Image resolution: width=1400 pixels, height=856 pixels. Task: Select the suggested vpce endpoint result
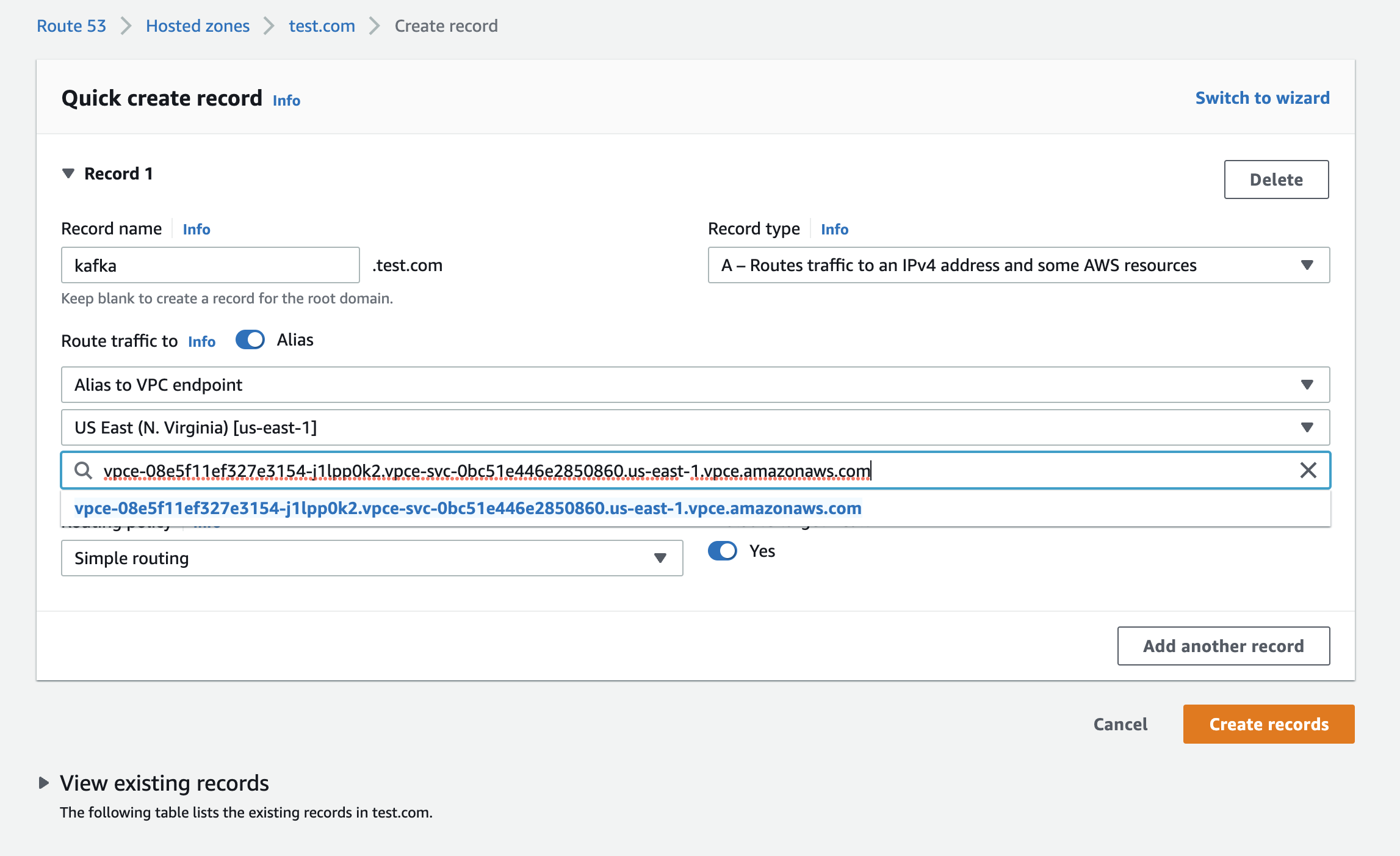tap(467, 508)
